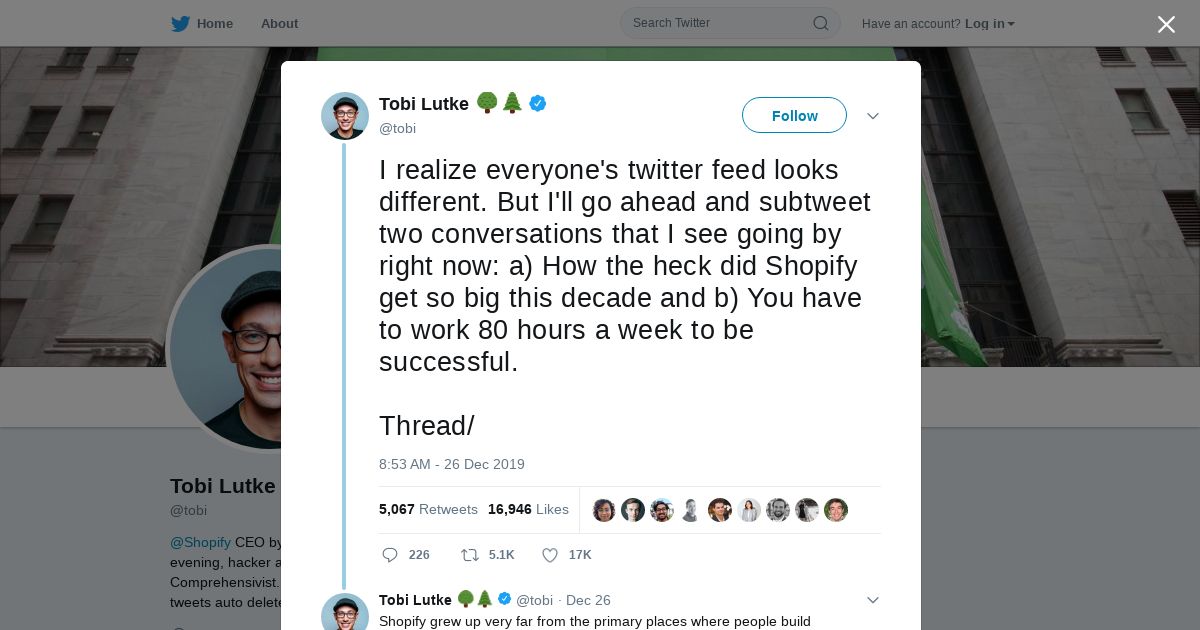Open the About page

click(x=279, y=24)
